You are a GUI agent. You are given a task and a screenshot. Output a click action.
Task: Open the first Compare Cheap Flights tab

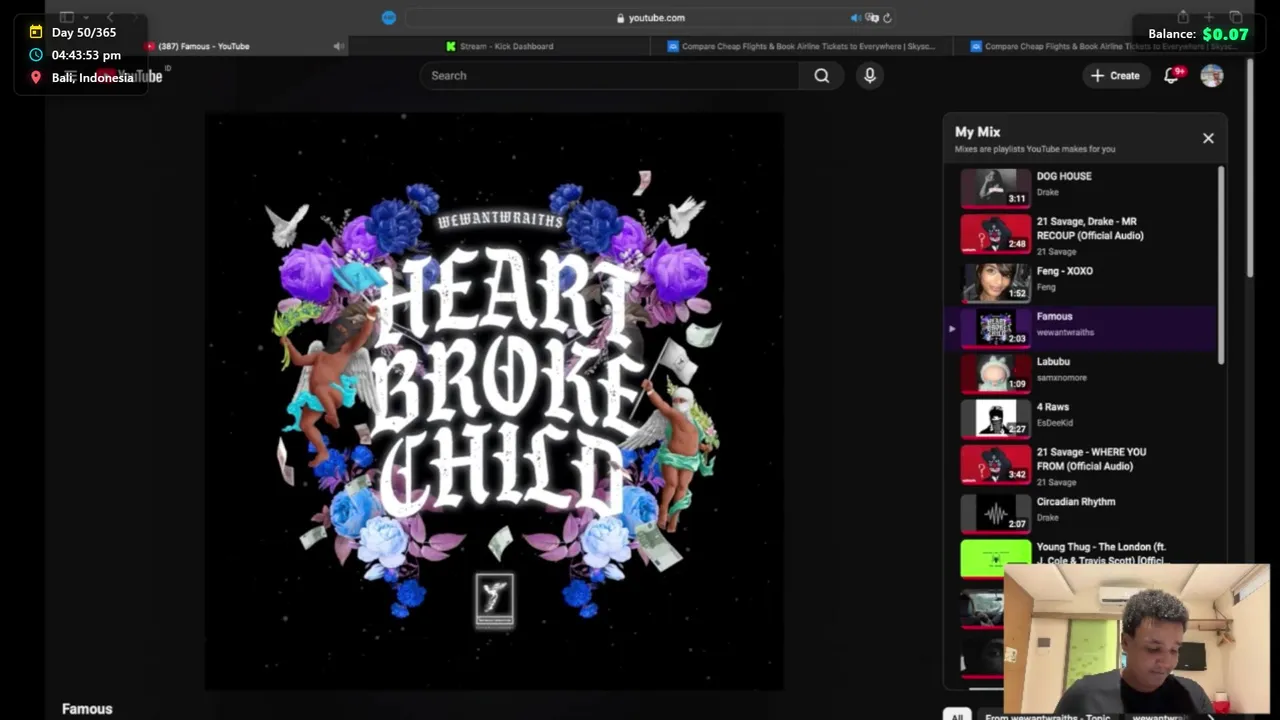(x=800, y=46)
